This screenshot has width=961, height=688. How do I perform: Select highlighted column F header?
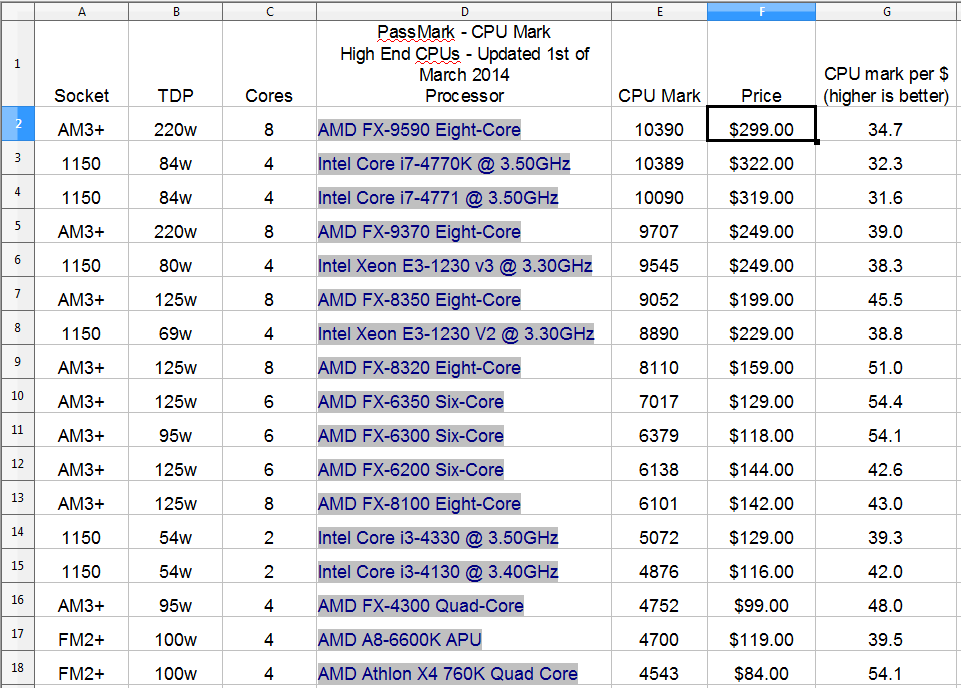point(761,12)
